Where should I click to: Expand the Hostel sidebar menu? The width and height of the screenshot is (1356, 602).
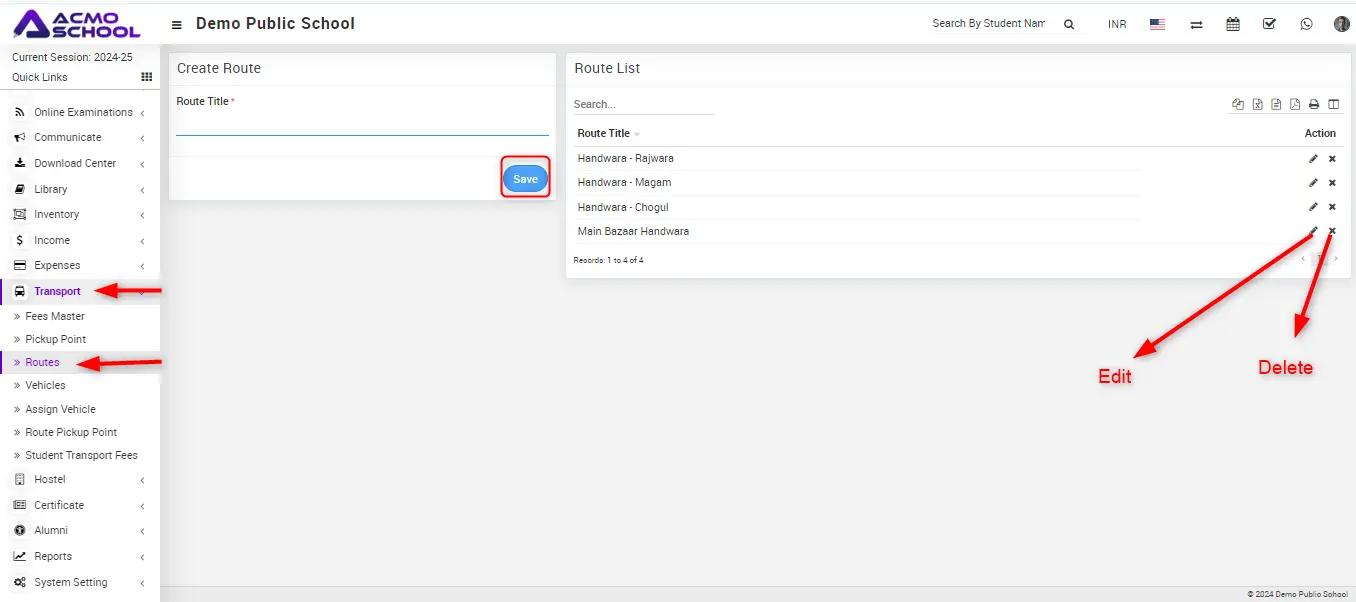coord(50,479)
